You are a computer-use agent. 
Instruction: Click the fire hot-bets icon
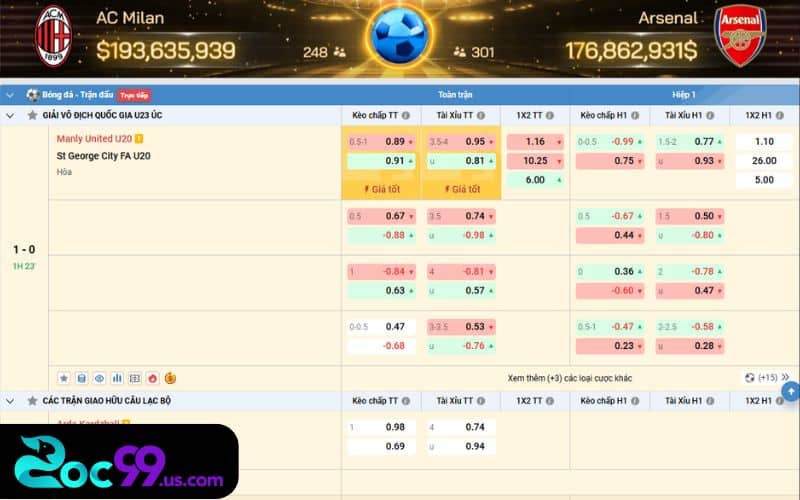tap(152, 379)
